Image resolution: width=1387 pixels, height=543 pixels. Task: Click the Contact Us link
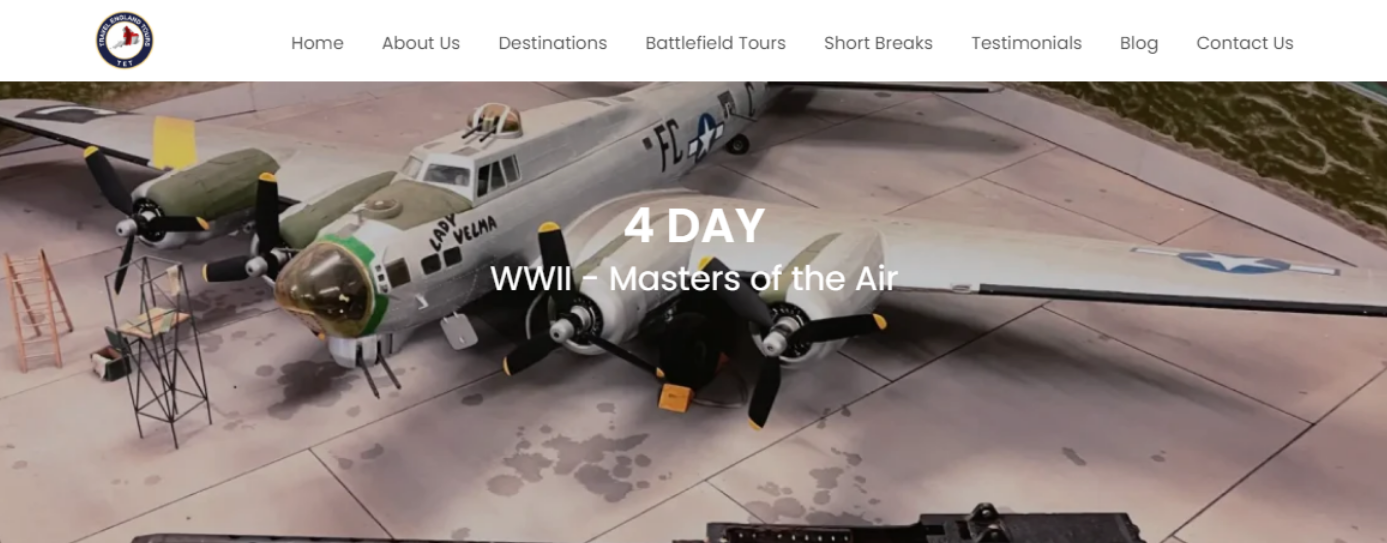pos(1245,43)
